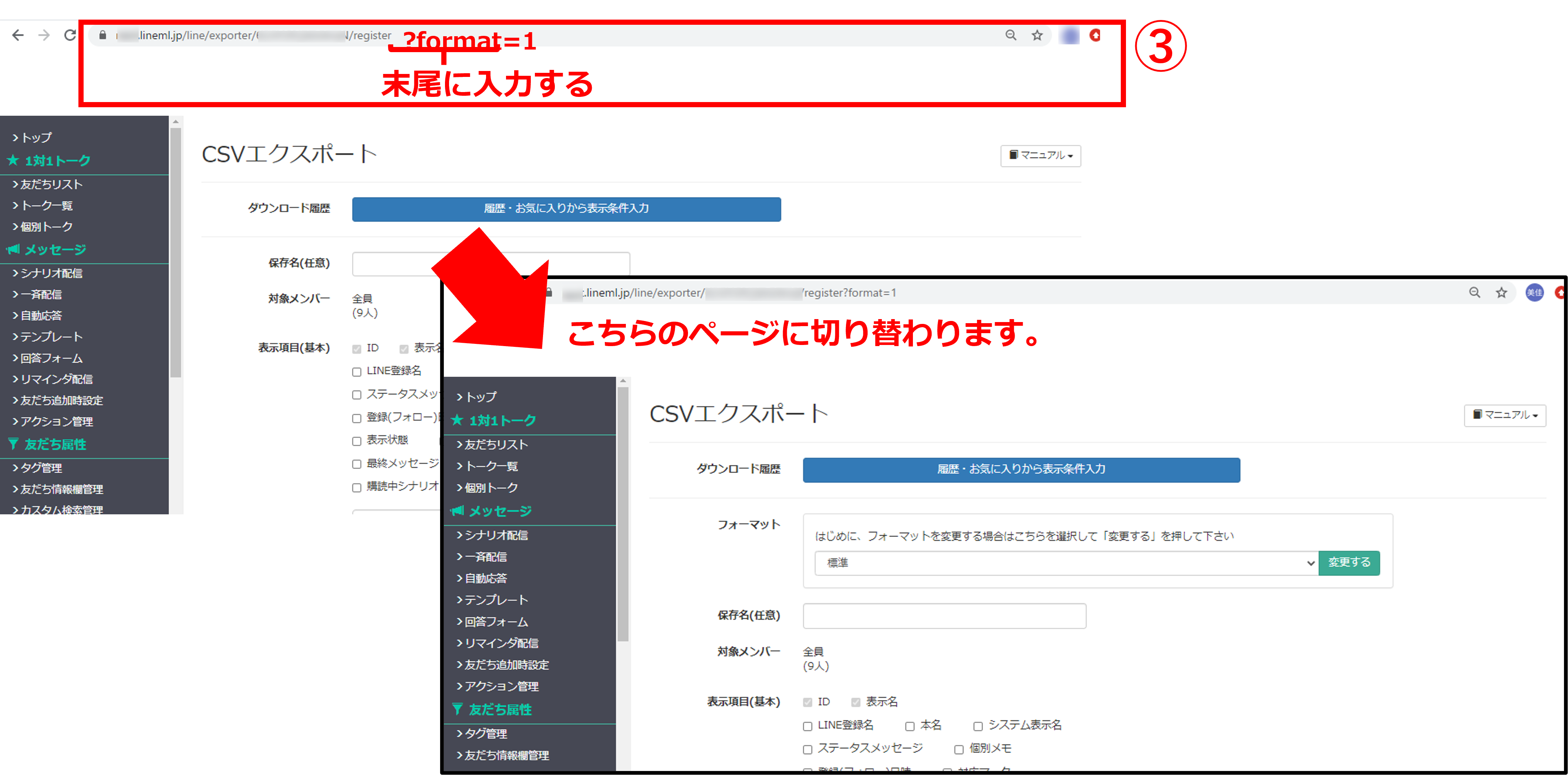The width and height of the screenshot is (1568, 775).
Task: Click funnel icon beside 友だち属性 in back sidebar
Action: 13,444
